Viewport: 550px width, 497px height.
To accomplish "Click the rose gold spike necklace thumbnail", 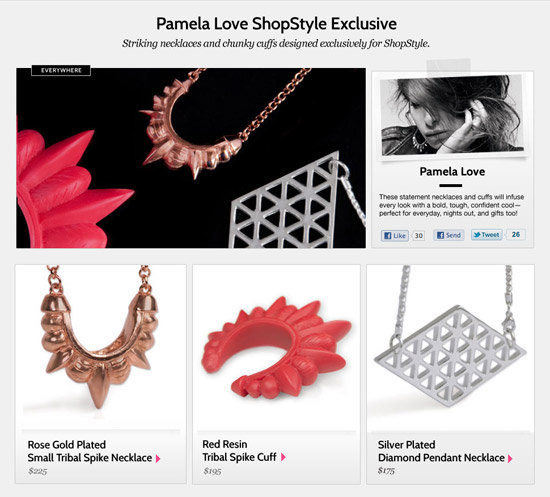I will tap(101, 347).
